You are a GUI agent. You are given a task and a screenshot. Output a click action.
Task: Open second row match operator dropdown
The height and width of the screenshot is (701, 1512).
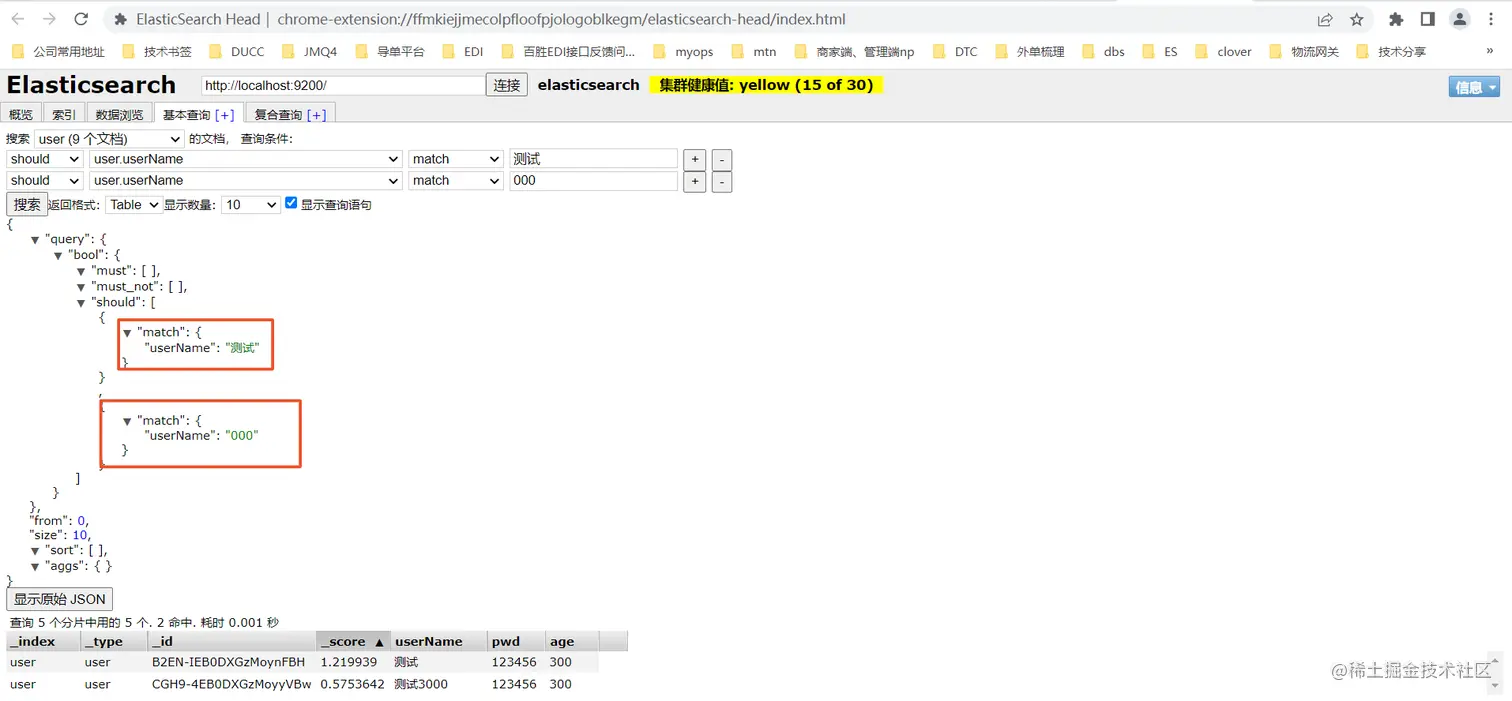455,181
